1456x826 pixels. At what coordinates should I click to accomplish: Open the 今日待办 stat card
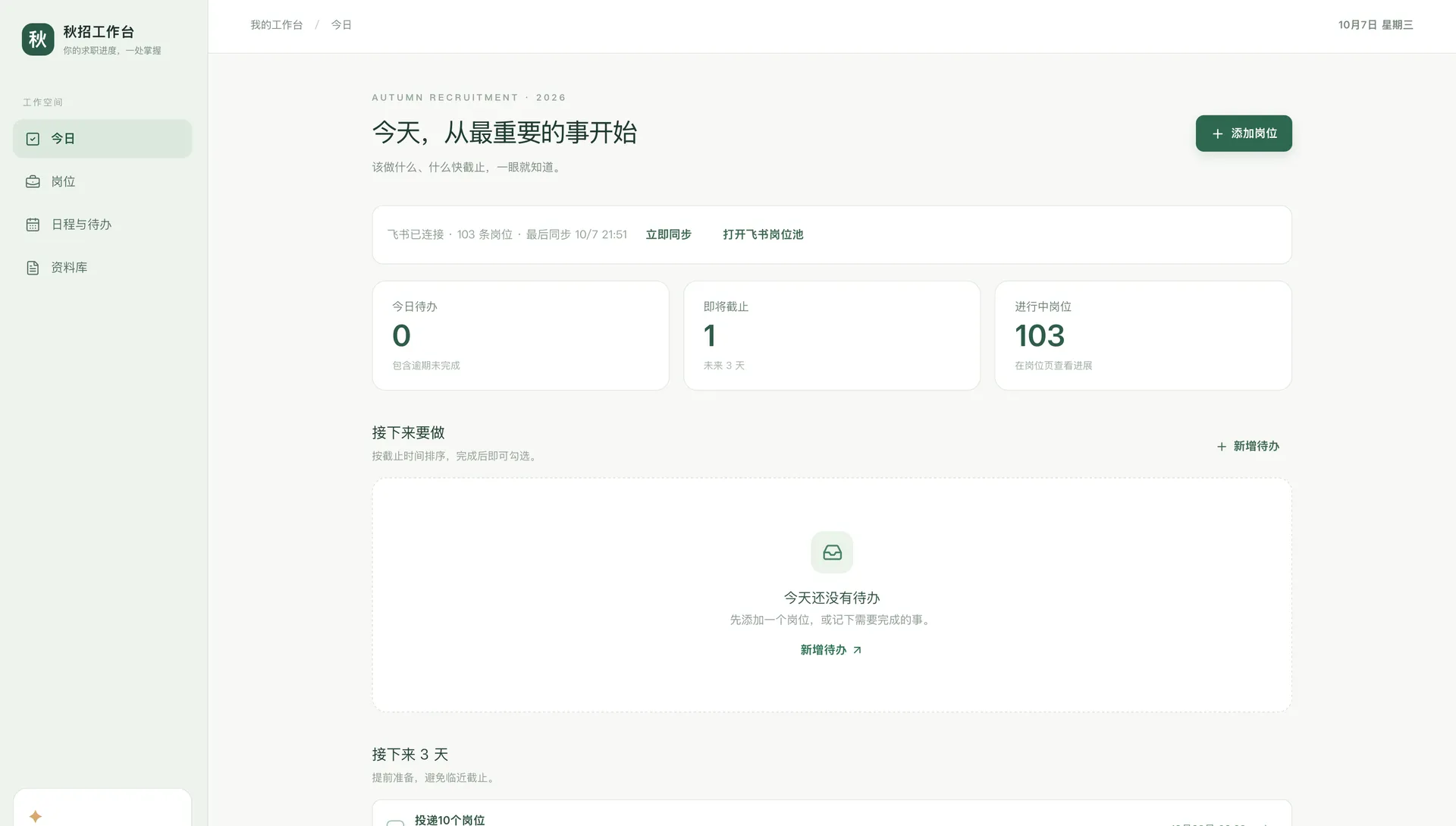pos(520,336)
